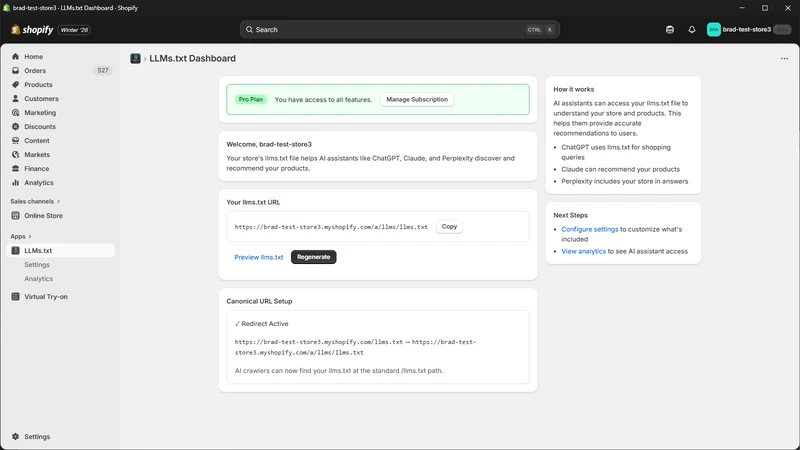The image size is (800, 450).
Task: Copy the llms.txt URL
Action: [449, 227]
